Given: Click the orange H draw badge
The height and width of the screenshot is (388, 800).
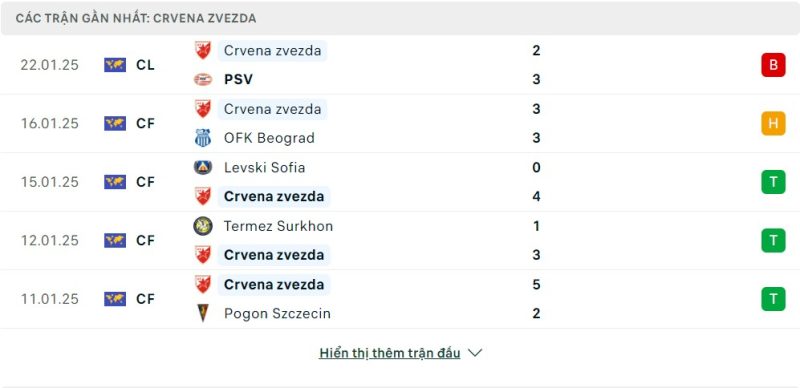Looking at the screenshot, I should (x=773, y=123).
